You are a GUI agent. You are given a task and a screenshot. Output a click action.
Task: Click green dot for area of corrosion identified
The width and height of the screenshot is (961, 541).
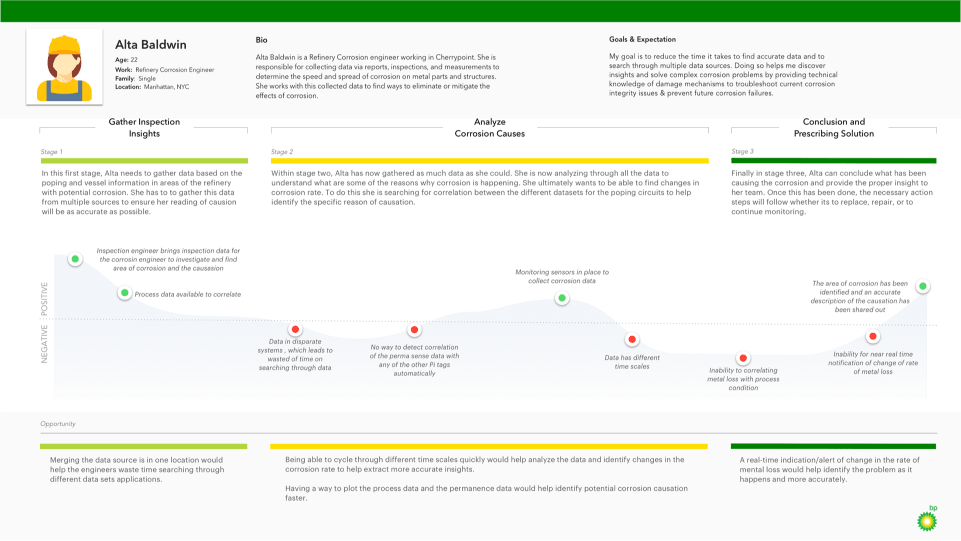click(x=922, y=286)
